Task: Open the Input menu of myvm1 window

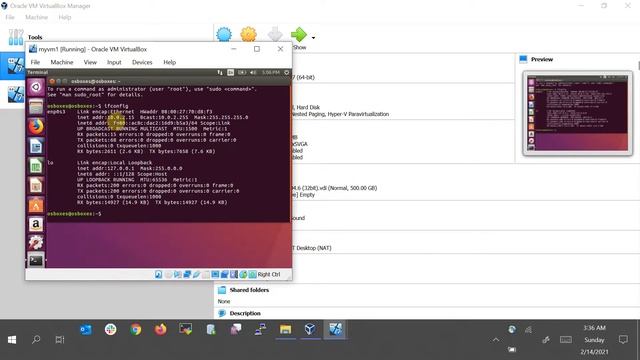Action: click(x=114, y=62)
